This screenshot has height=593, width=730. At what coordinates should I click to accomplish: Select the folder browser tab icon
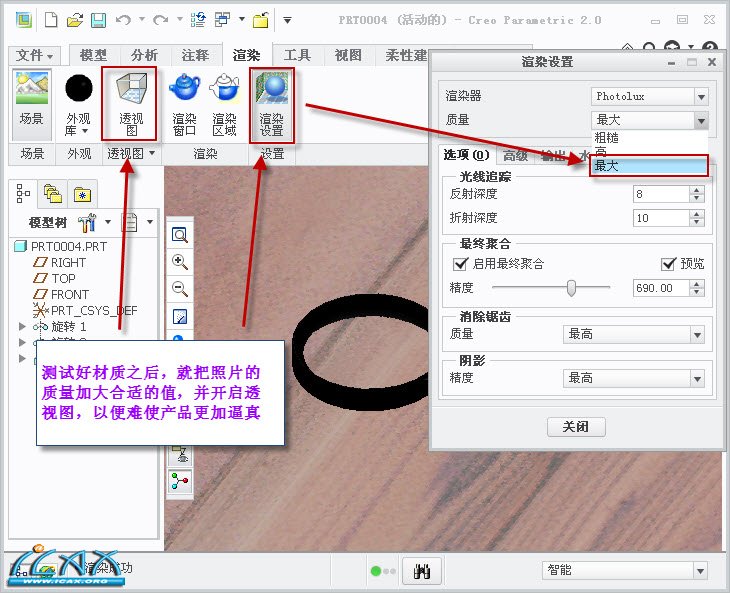click(52, 193)
